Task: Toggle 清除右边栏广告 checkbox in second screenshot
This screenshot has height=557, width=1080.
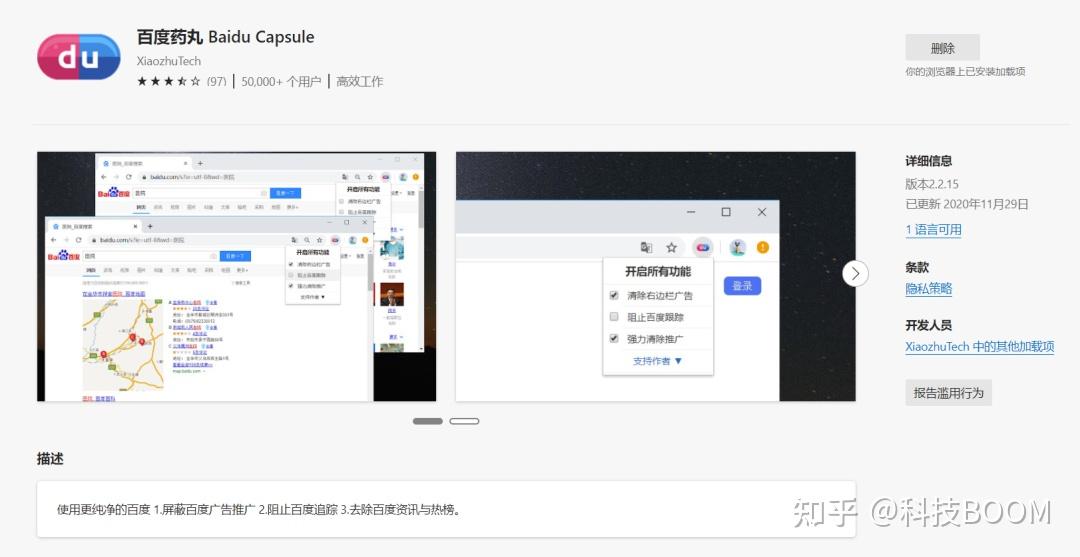Action: pos(614,295)
